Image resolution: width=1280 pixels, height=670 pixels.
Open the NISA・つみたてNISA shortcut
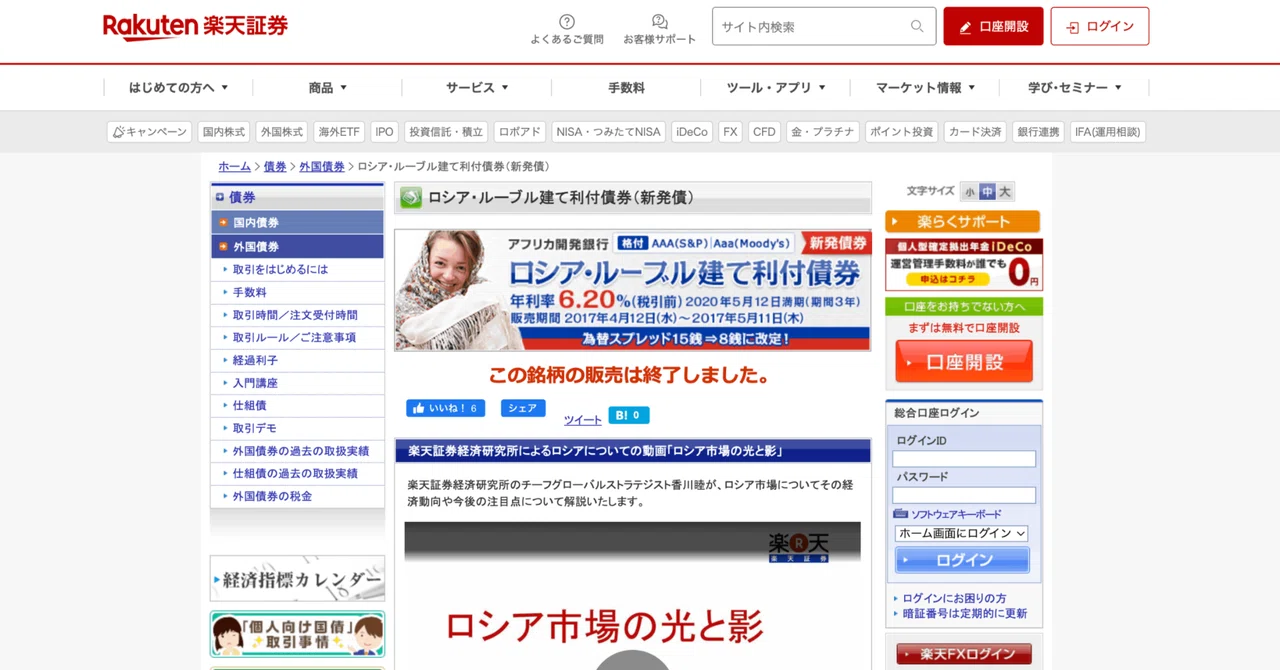point(609,132)
